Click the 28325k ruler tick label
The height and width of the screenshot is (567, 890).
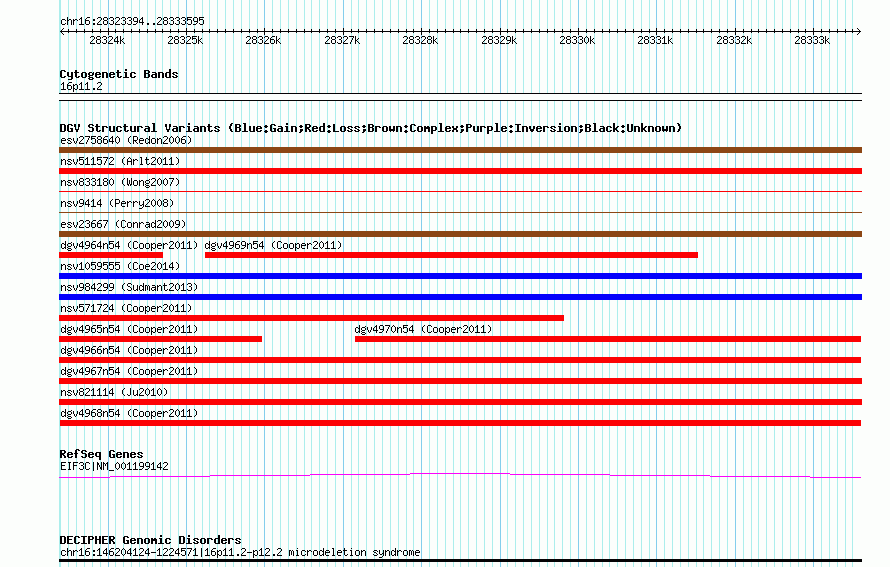click(185, 40)
